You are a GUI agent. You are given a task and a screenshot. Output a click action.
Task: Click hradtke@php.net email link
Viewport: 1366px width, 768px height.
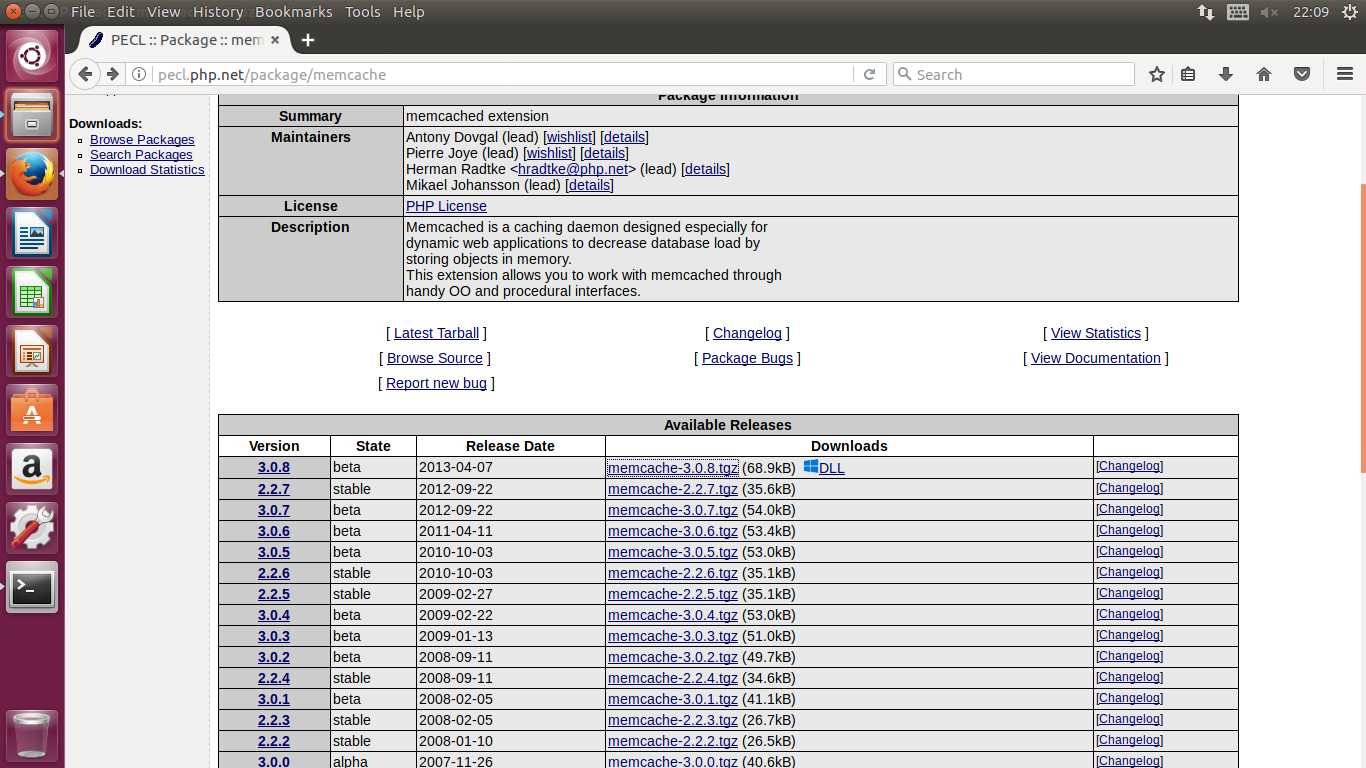tap(573, 169)
